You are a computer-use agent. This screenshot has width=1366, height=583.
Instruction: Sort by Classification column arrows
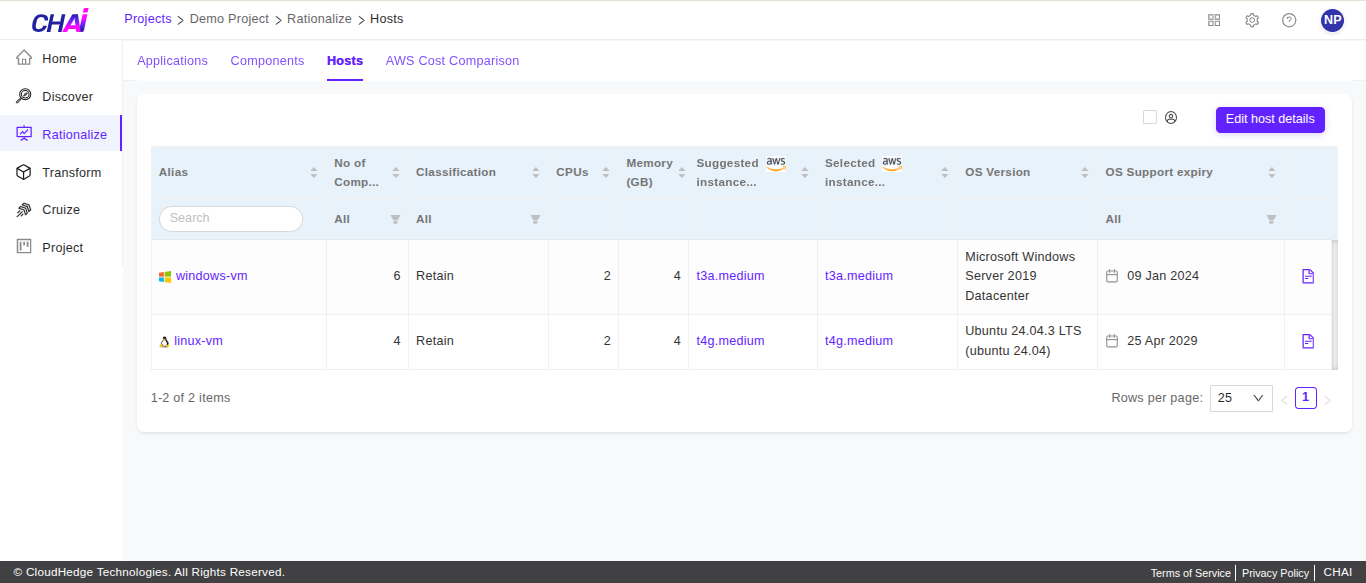(536, 173)
